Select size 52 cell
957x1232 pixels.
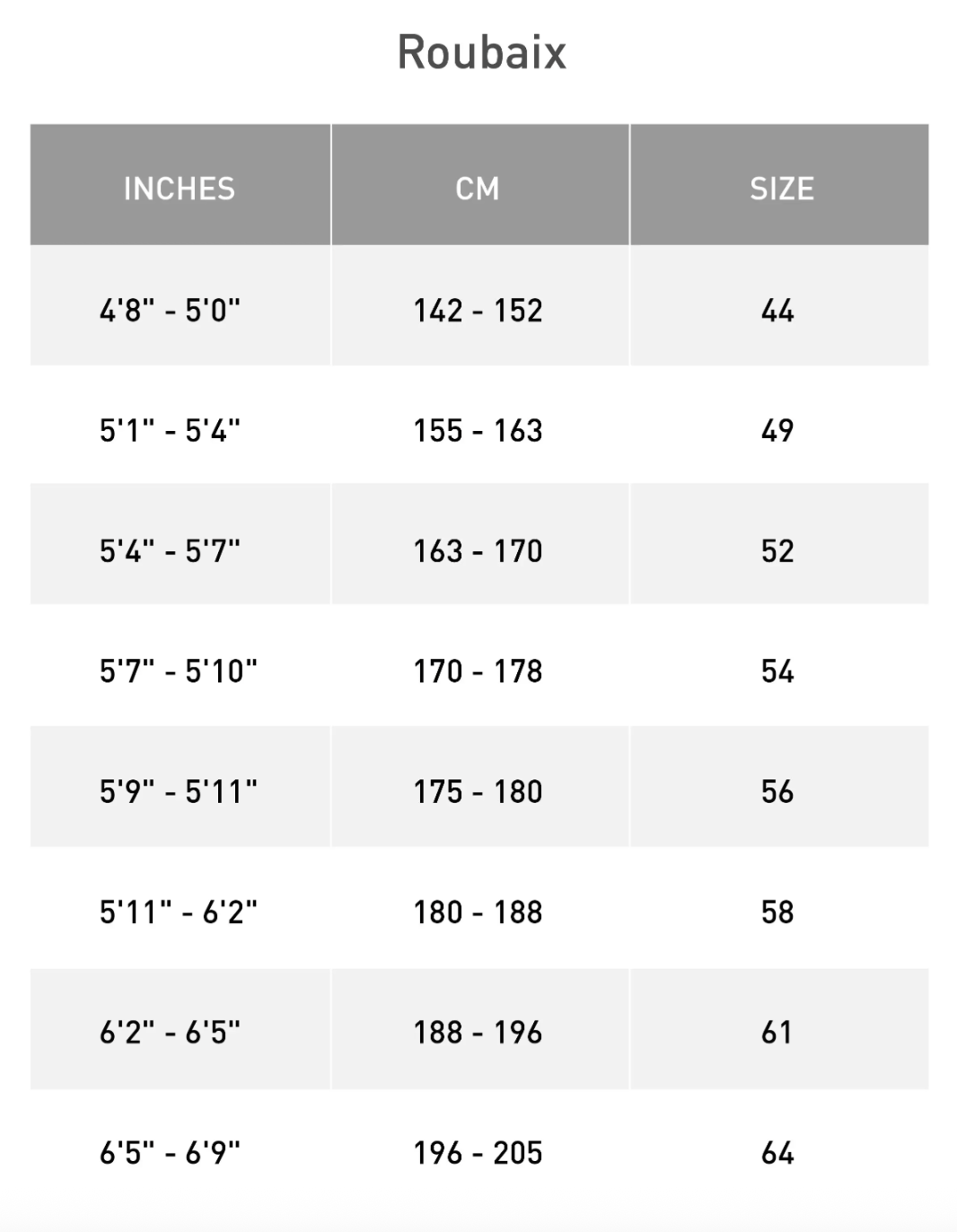point(778,550)
